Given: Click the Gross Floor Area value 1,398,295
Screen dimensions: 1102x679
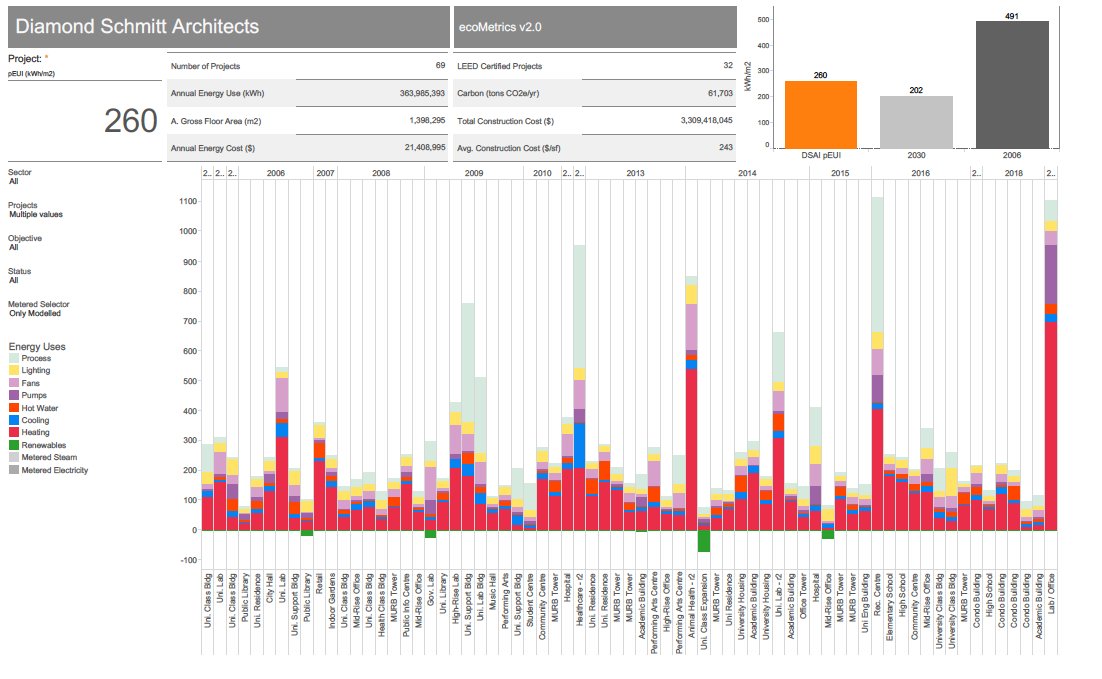Looking at the screenshot, I should tap(427, 120).
